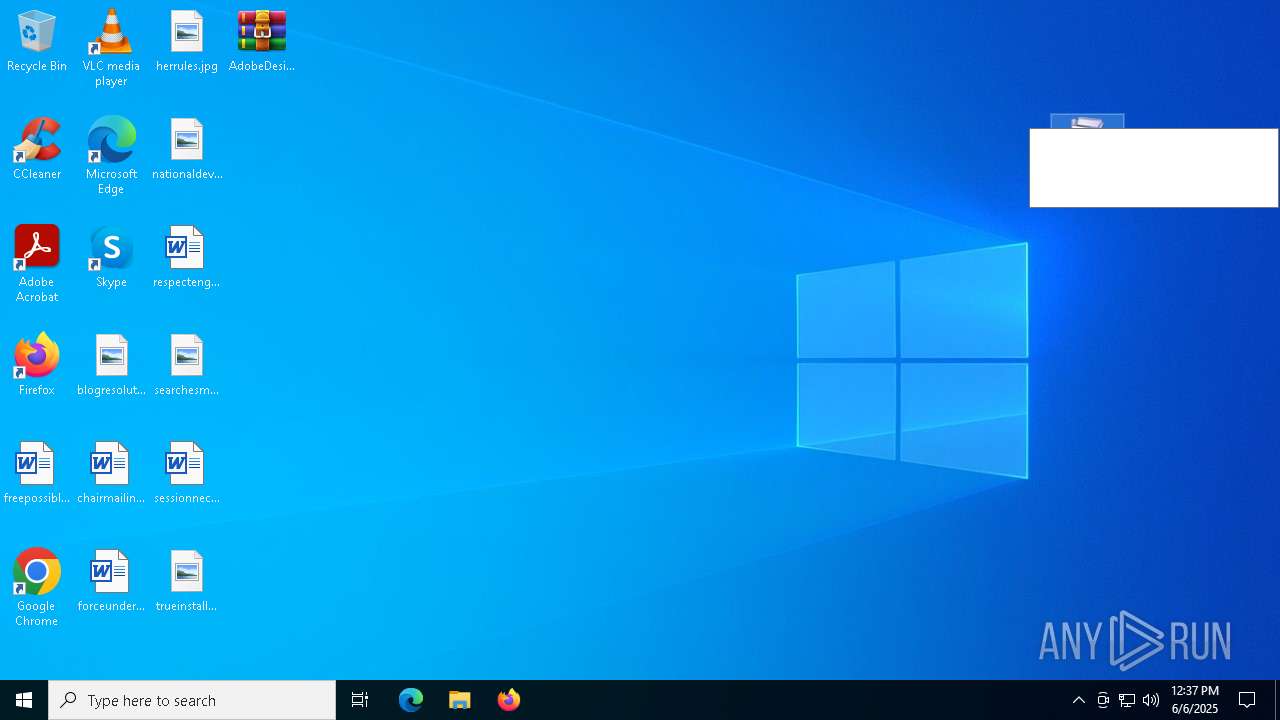Select the searchesm... image file

187,366
